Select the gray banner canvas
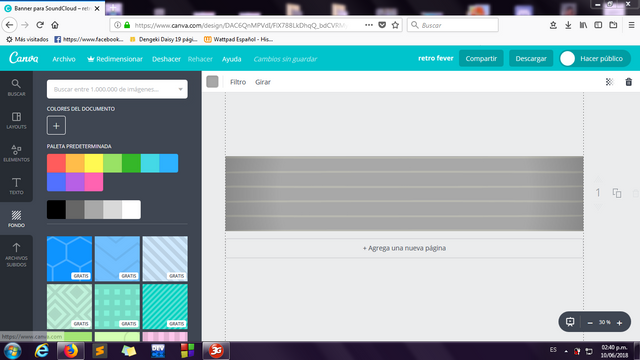The width and height of the screenshot is (640, 360). [x=404, y=193]
